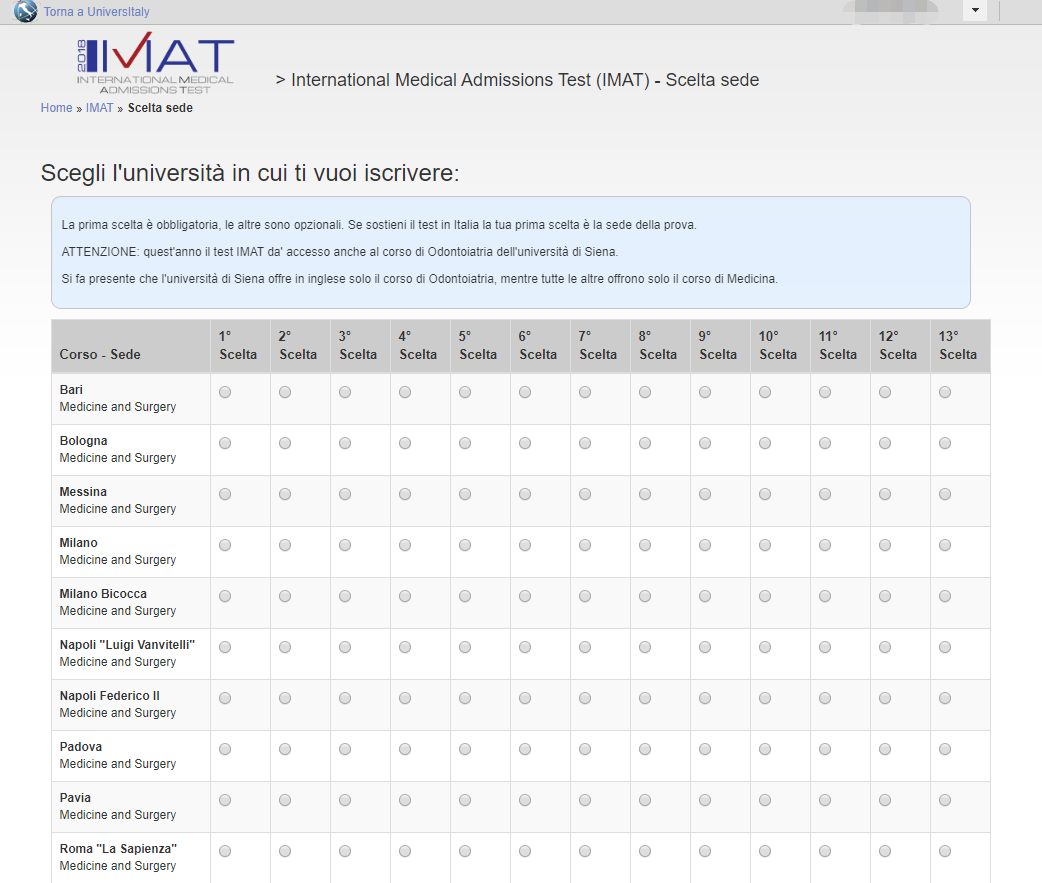Pick Roma La Sapienza as 6° Scelta
The height and width of the screenshot is (883, 1042).
pos(525,851)
